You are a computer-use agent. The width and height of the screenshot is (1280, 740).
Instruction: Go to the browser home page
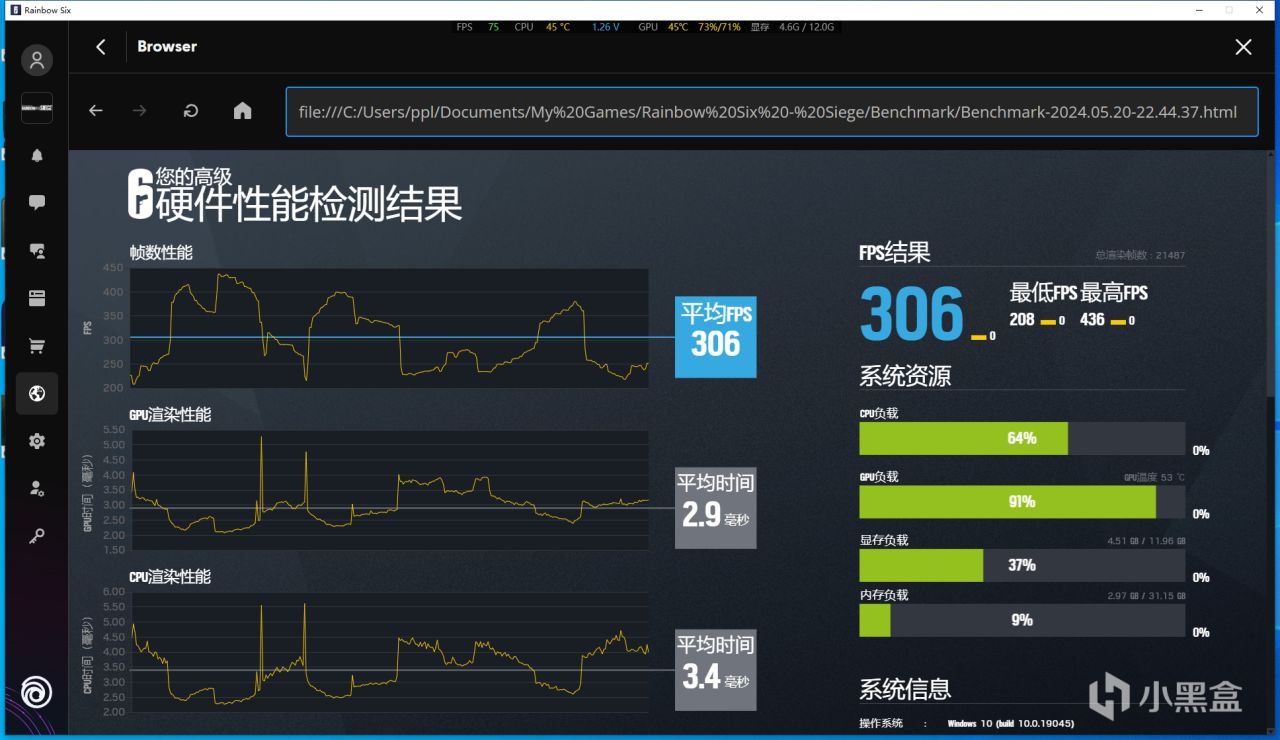pos(242,111)
